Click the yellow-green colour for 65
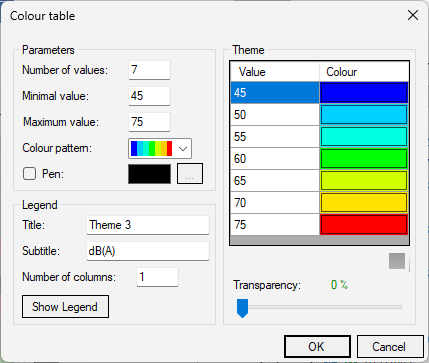This screenshot has width=429, height=363. point(364,181)
